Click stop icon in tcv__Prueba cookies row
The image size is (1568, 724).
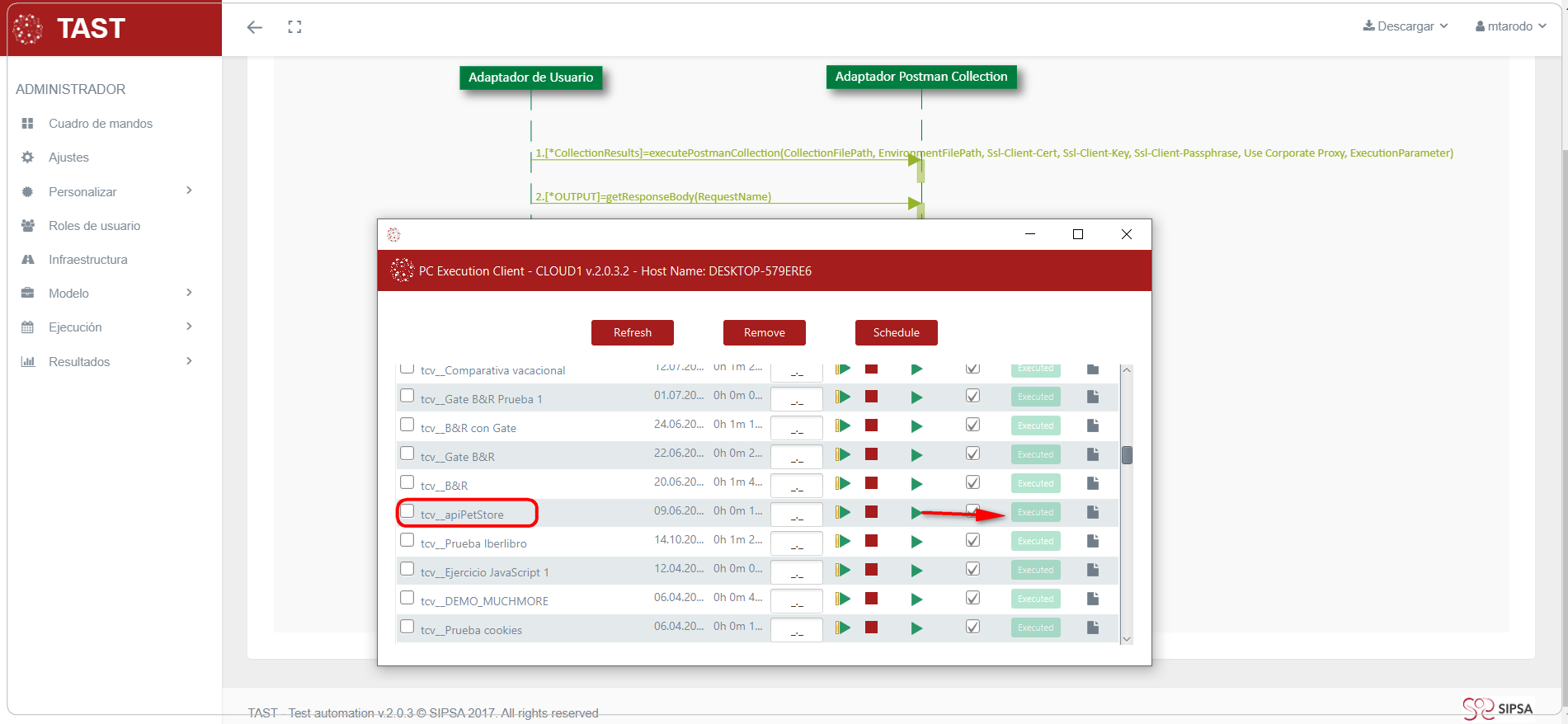871,628
